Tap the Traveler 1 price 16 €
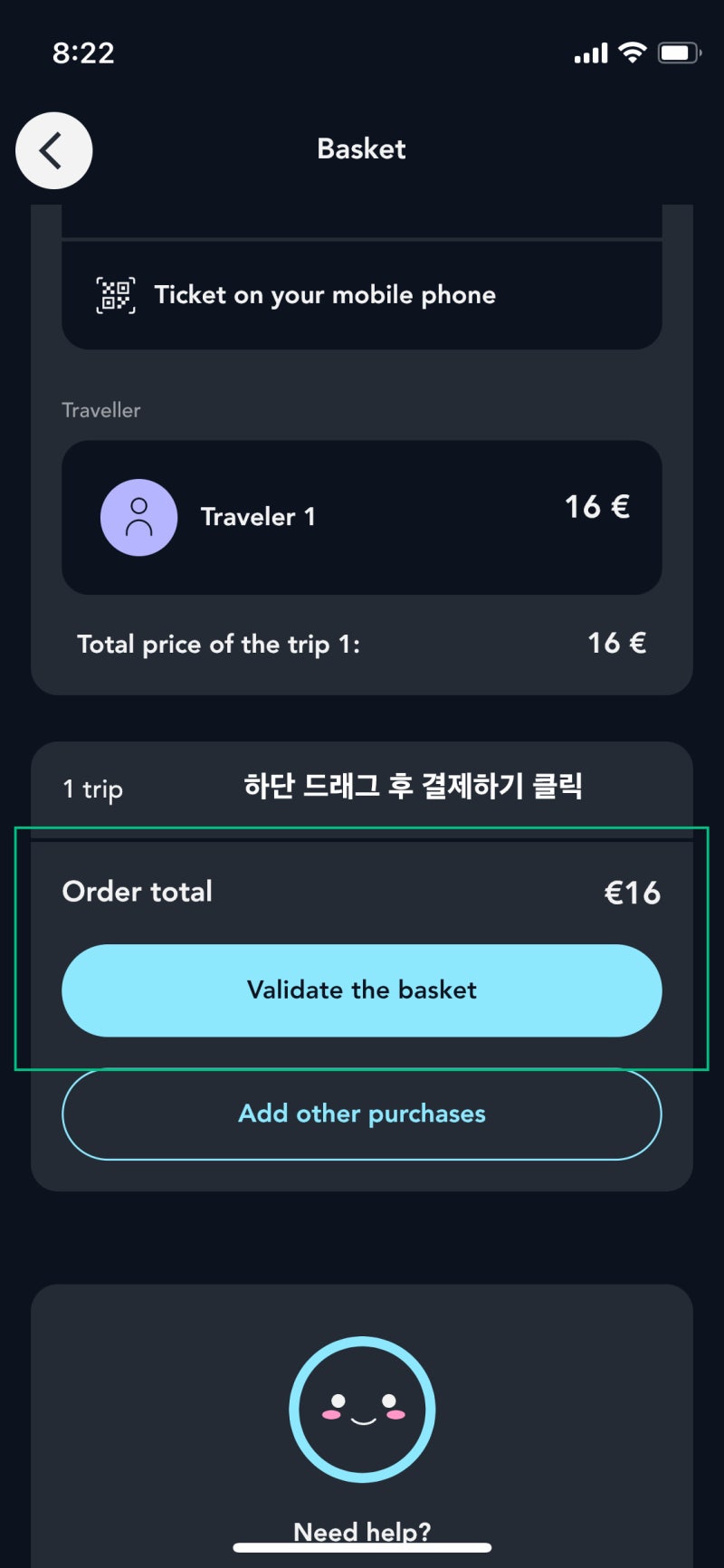 tap(597, 506)
